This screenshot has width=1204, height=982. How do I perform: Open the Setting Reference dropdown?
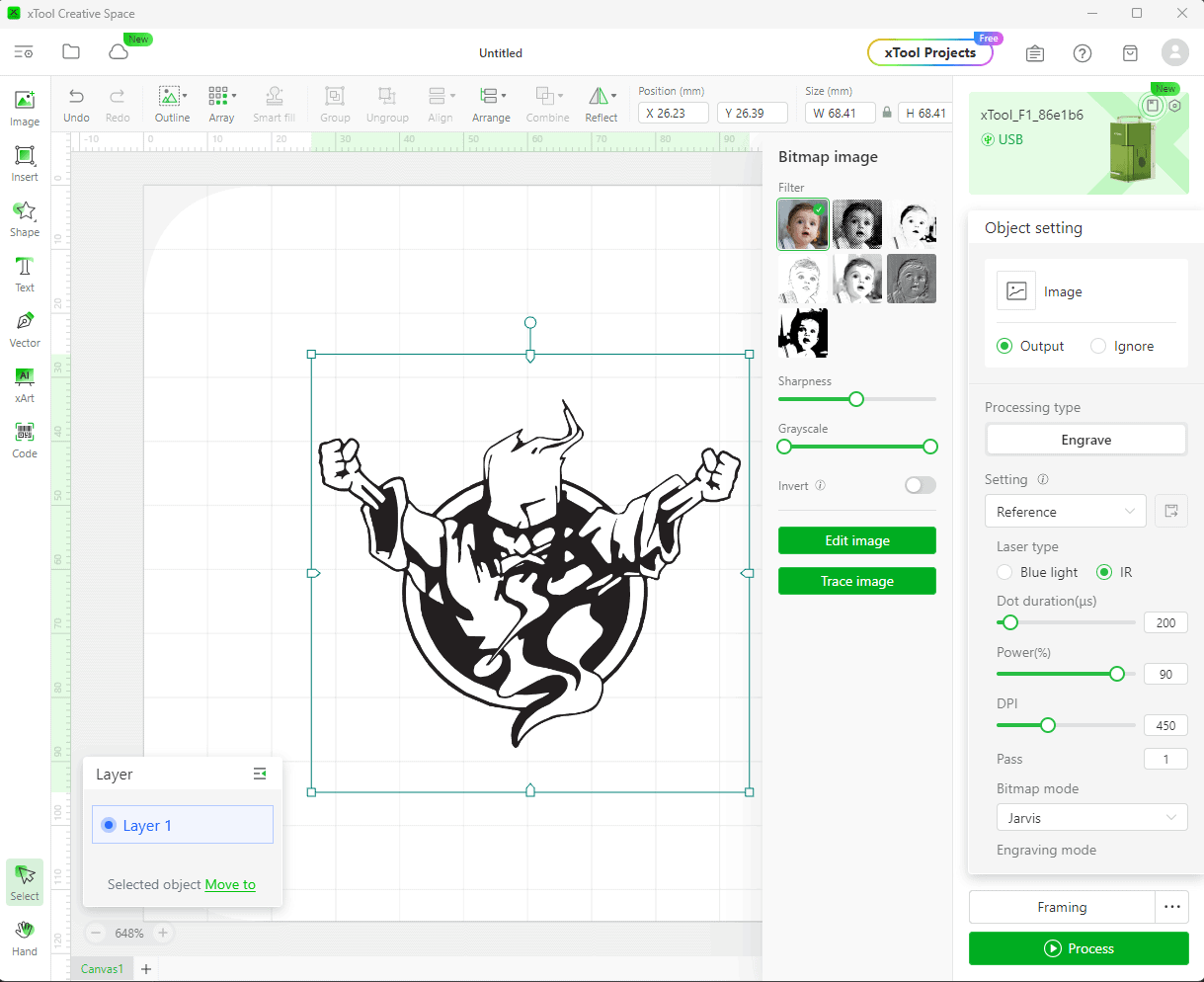click(1065, 511)
